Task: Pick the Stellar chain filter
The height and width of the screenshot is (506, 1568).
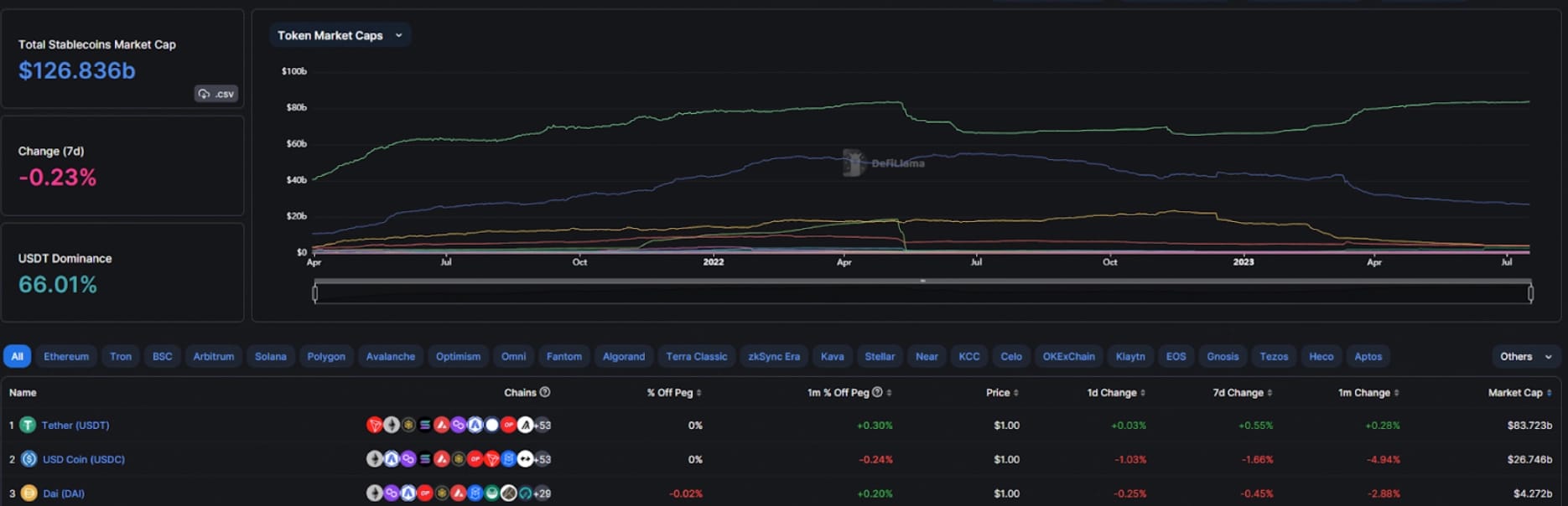Action: click(x=880, y=356)
